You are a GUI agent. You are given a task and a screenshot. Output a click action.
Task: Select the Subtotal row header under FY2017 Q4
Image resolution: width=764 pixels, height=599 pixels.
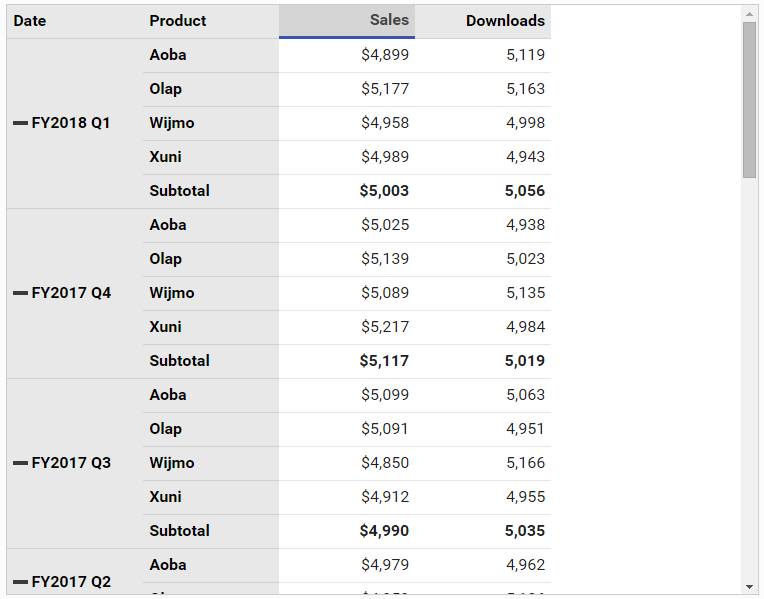tap(210, 361)
